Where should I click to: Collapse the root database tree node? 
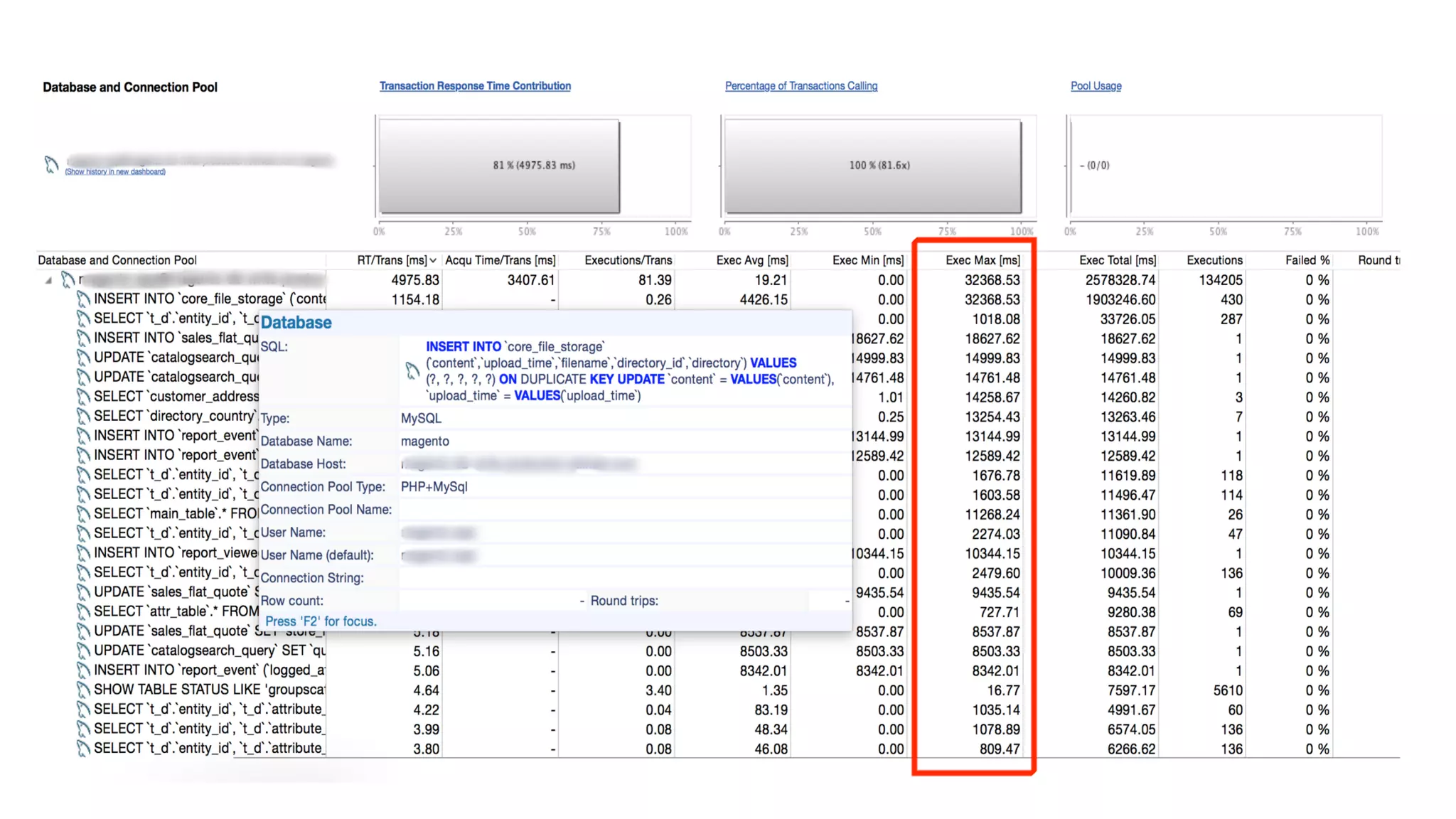coord(48,281)
